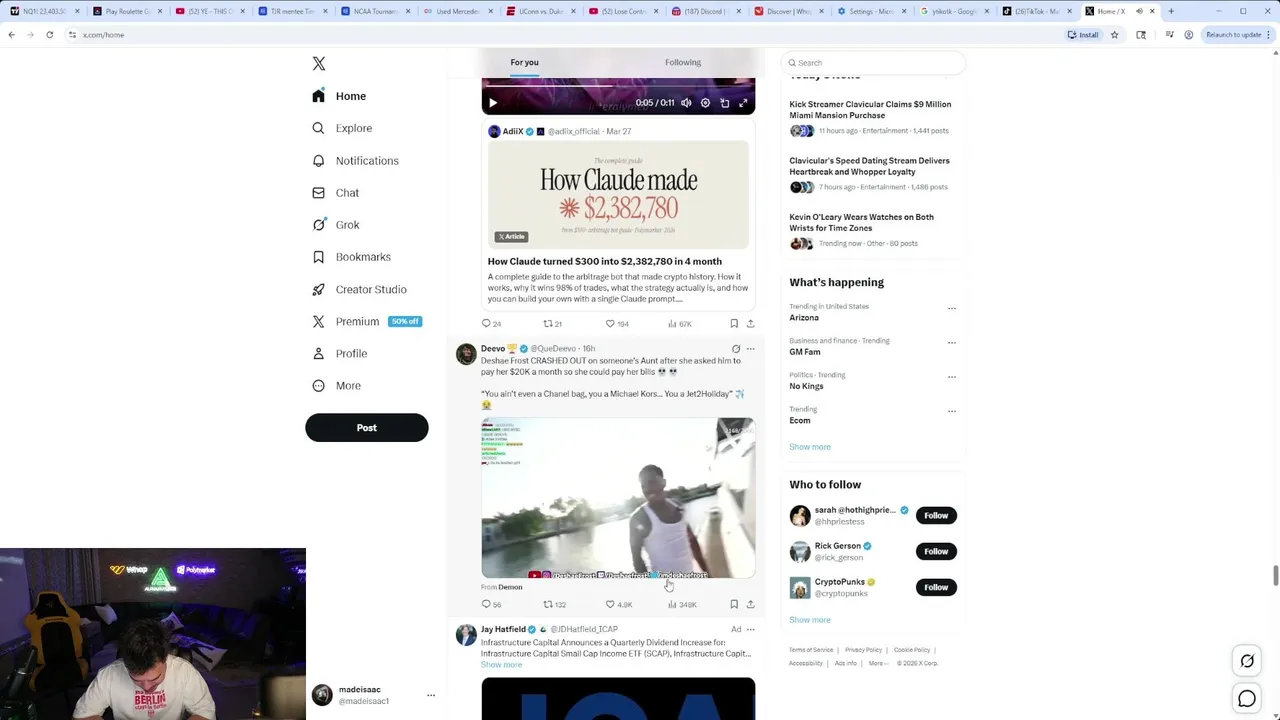Viewport: 1280px width, 720px height.
Task: Expand video to fullscreen
Action: [743, 102]
